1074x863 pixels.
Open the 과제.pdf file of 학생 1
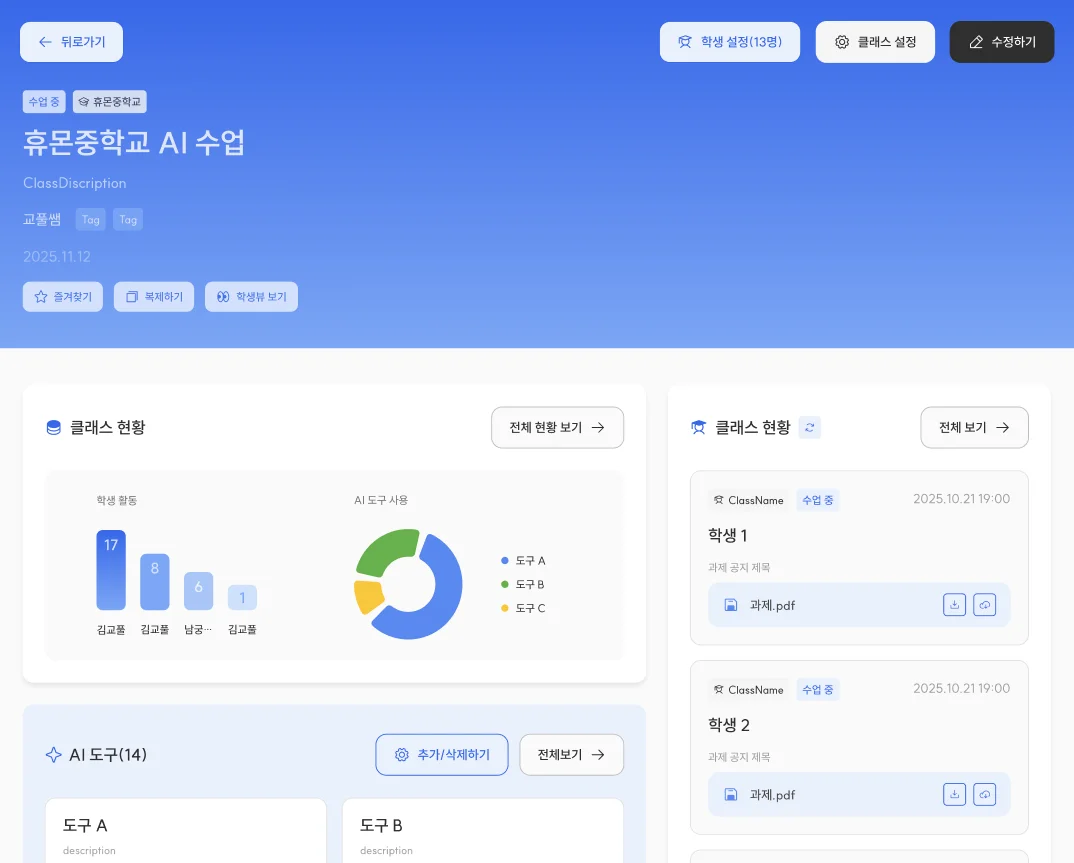859,605
